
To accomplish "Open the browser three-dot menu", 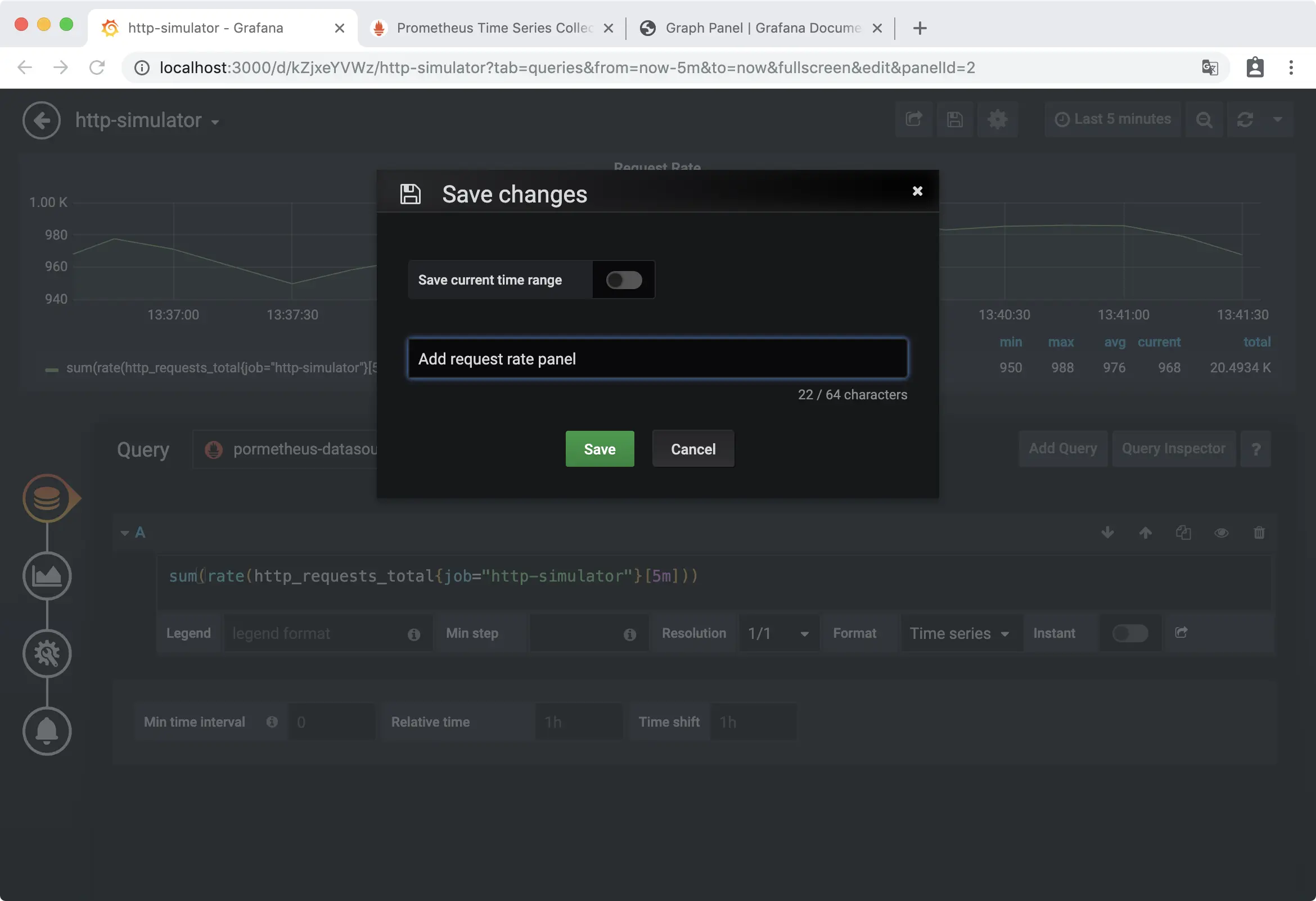I will pos(1291,67).
